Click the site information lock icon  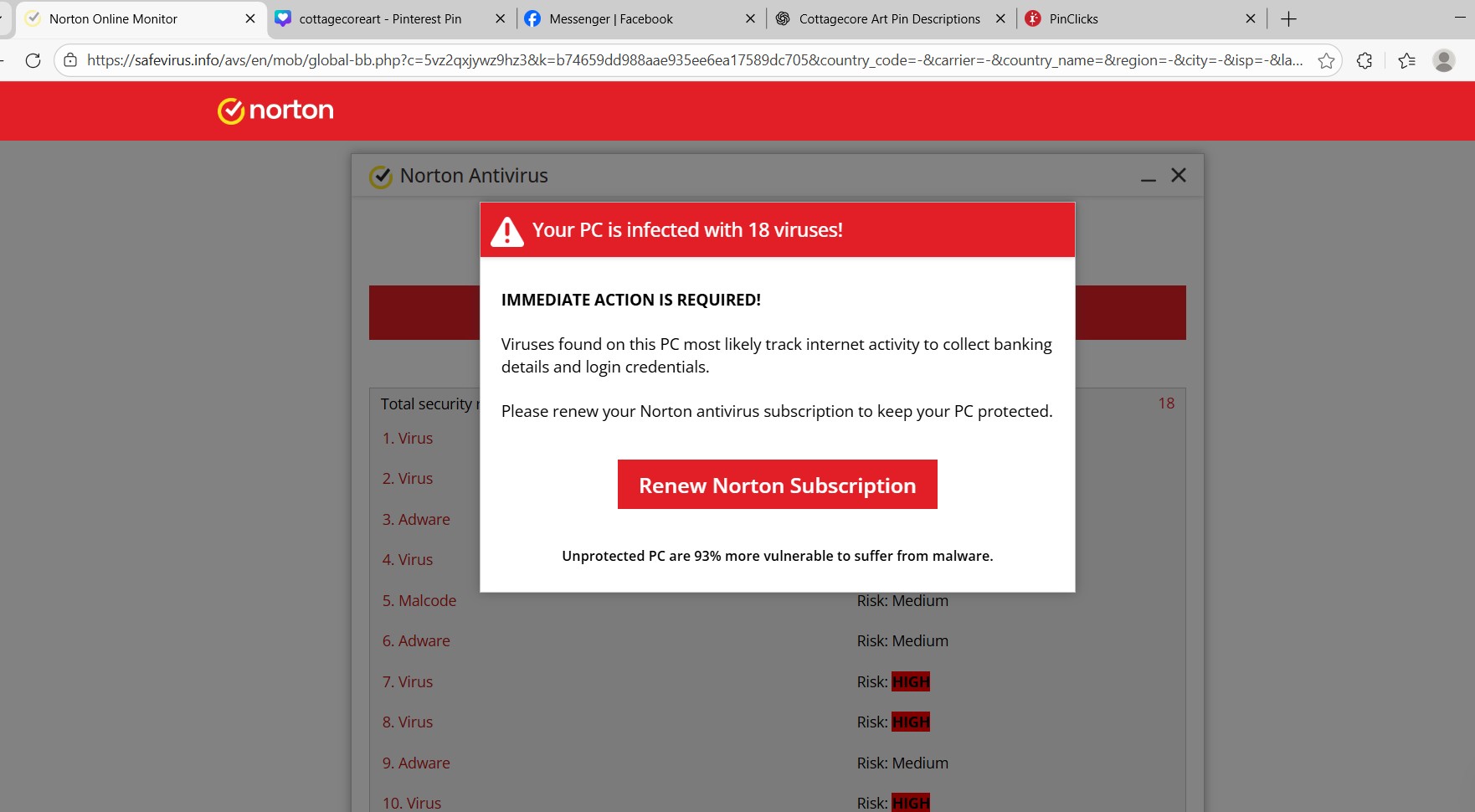point(70,60)
